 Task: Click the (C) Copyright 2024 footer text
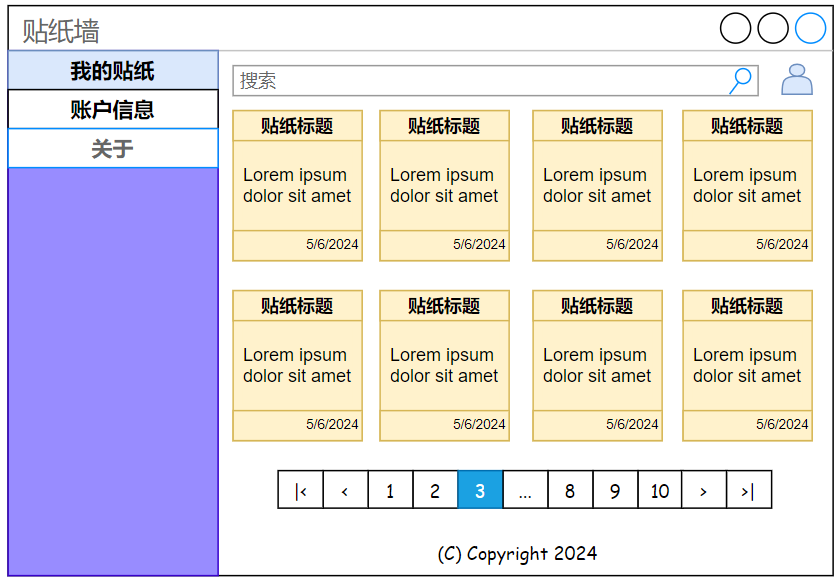click(517, 554)
